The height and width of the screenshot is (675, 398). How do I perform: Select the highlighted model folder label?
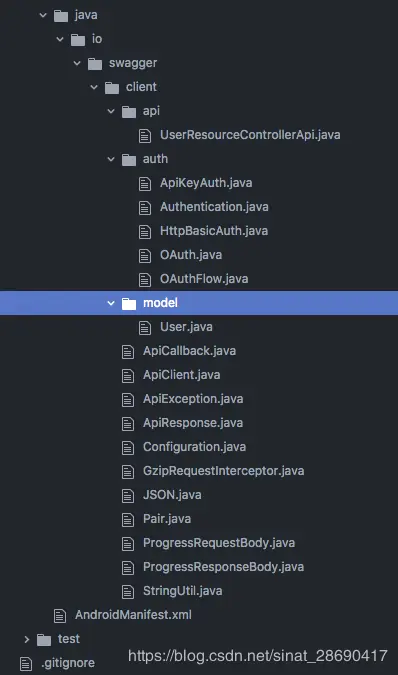click(160, 303)
